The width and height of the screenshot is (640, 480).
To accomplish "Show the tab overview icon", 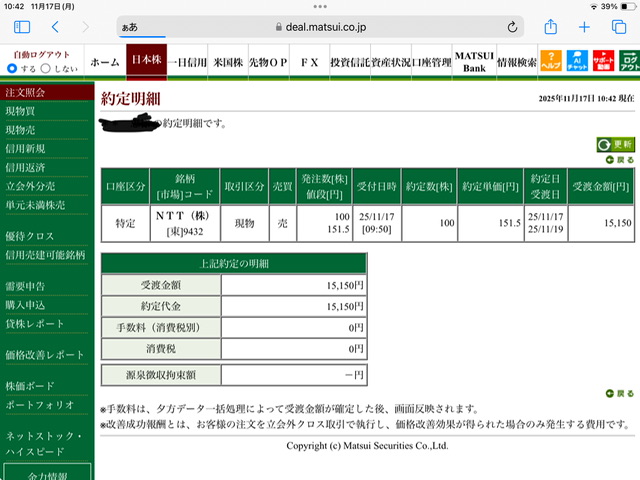I will (619, 27).
